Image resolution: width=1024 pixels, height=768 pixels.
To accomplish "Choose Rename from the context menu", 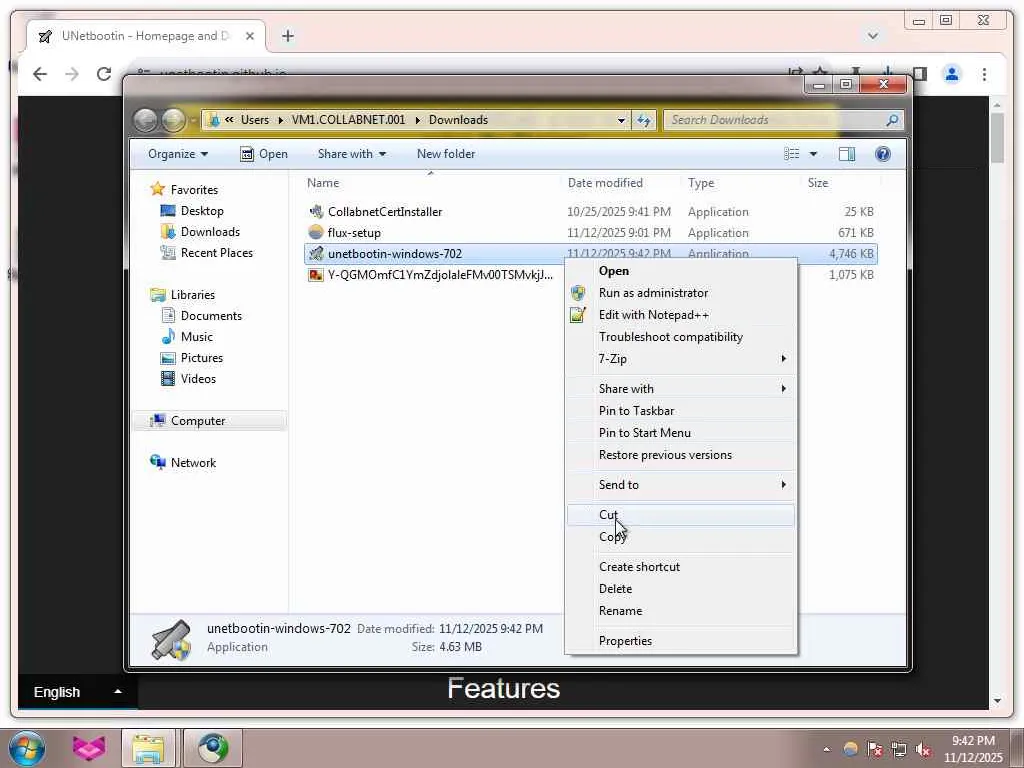I will click(x=682, y=611).
